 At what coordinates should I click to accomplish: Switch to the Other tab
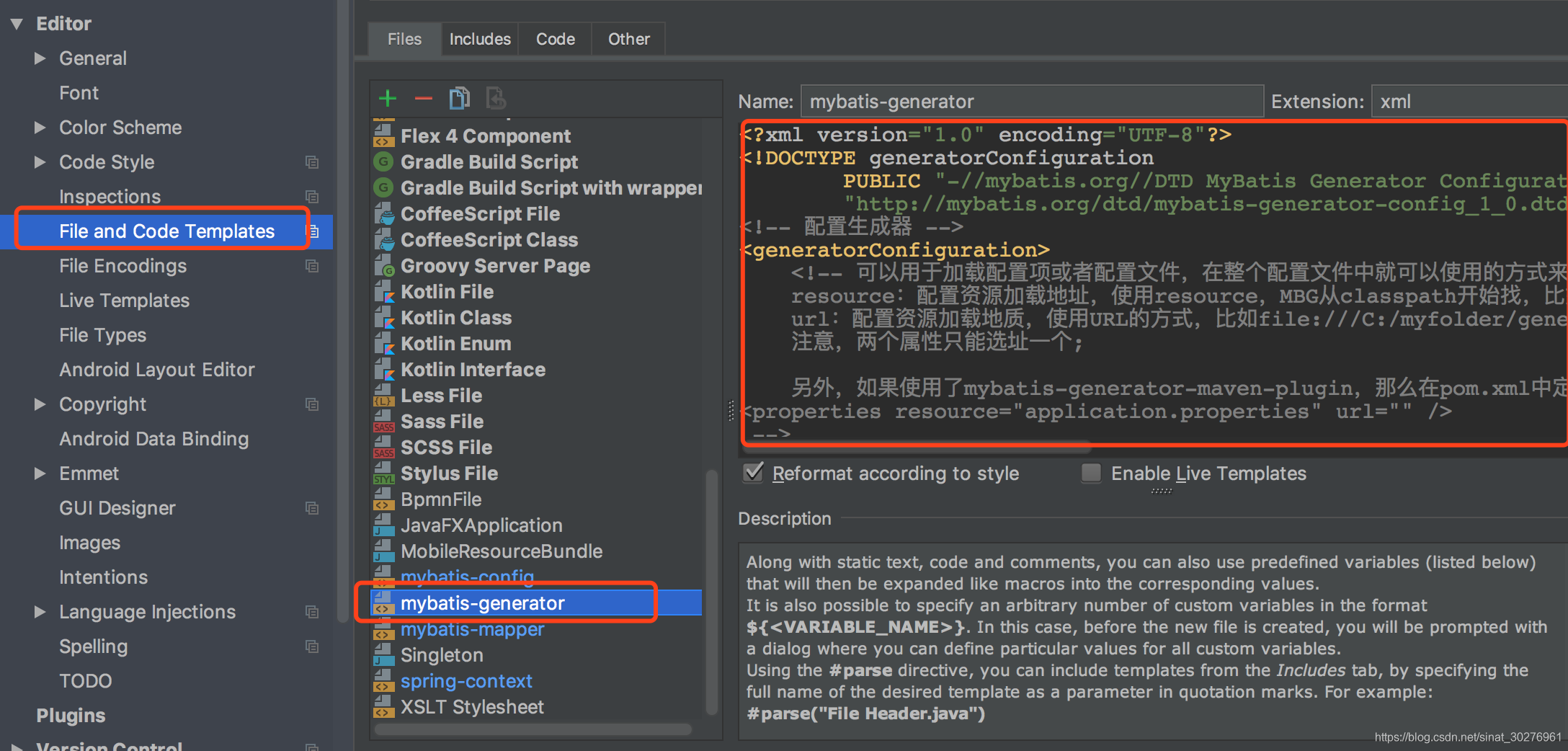pos(629,39)
